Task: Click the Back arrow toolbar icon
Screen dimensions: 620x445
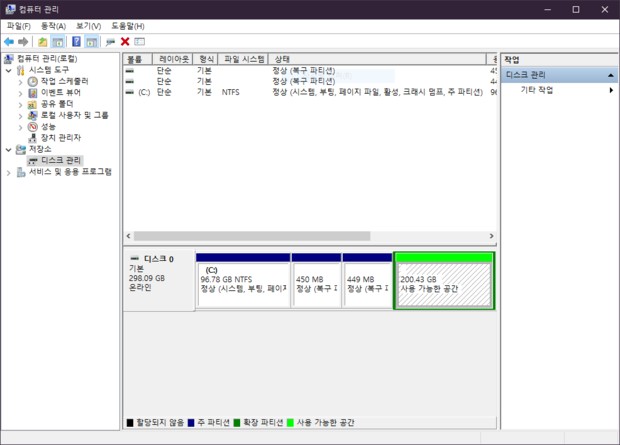Action: tap(9, 42)
